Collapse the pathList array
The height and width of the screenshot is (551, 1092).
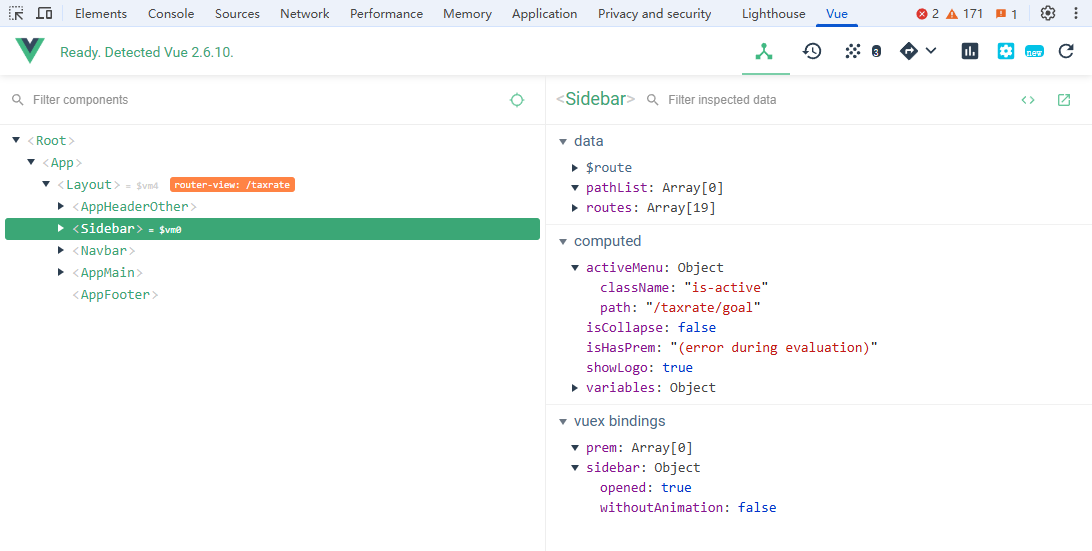(x=575, y=187)
